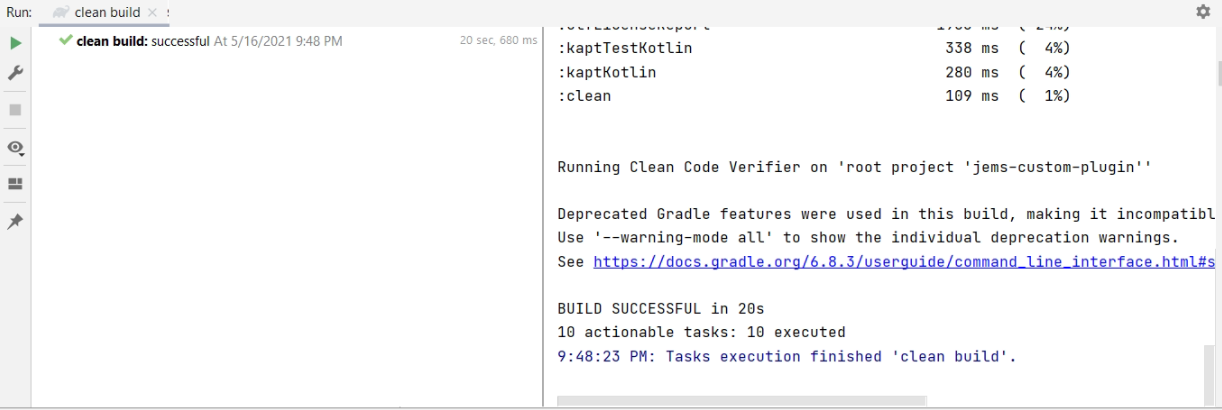Switch to the 'clean build' tab
This screenshot has height=410, width=1222.
107,13
